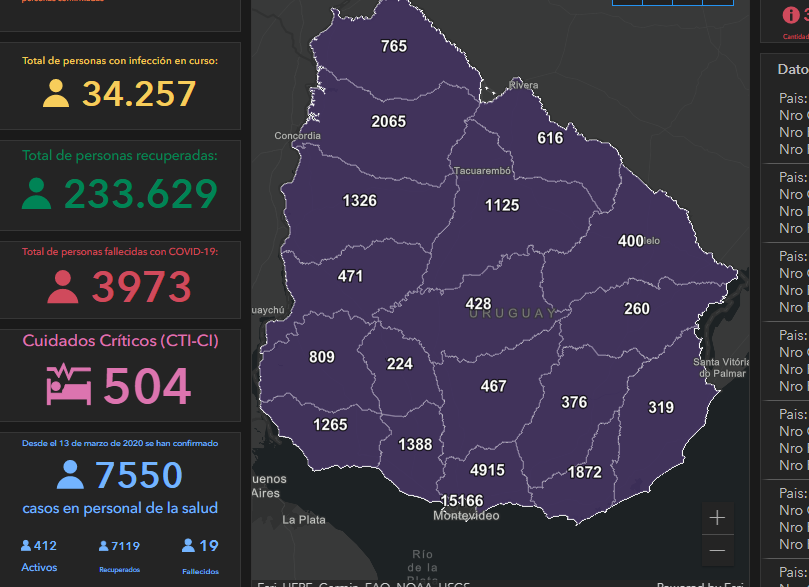Select the critical care value 504
Image resolution: width=809 pixels, height=587 pixels.
[148, 385]
